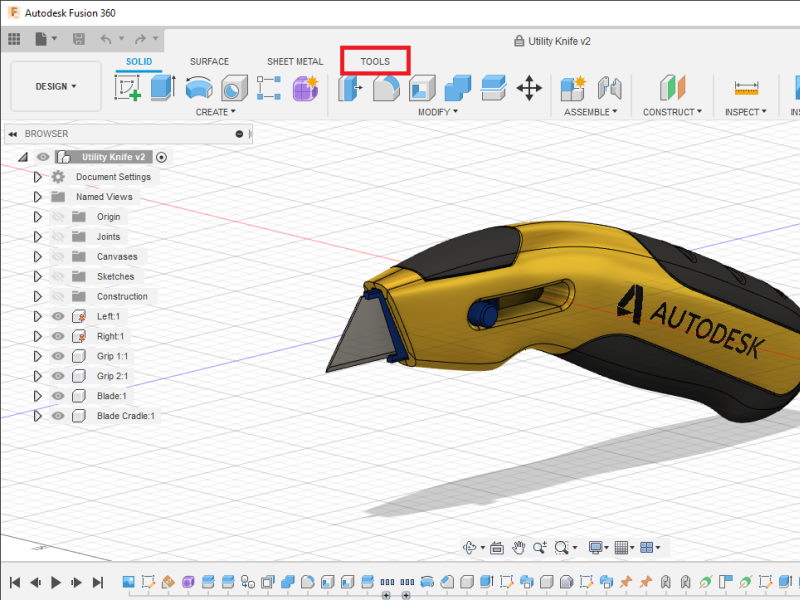This screenshot has height=600, width=800.
Task: Open the CONSTRUCT menu
Action: (672, 112)
